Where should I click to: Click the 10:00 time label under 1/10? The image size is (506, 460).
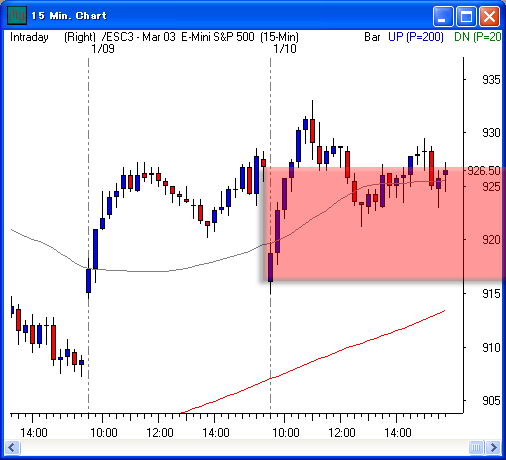pos(286,433)
